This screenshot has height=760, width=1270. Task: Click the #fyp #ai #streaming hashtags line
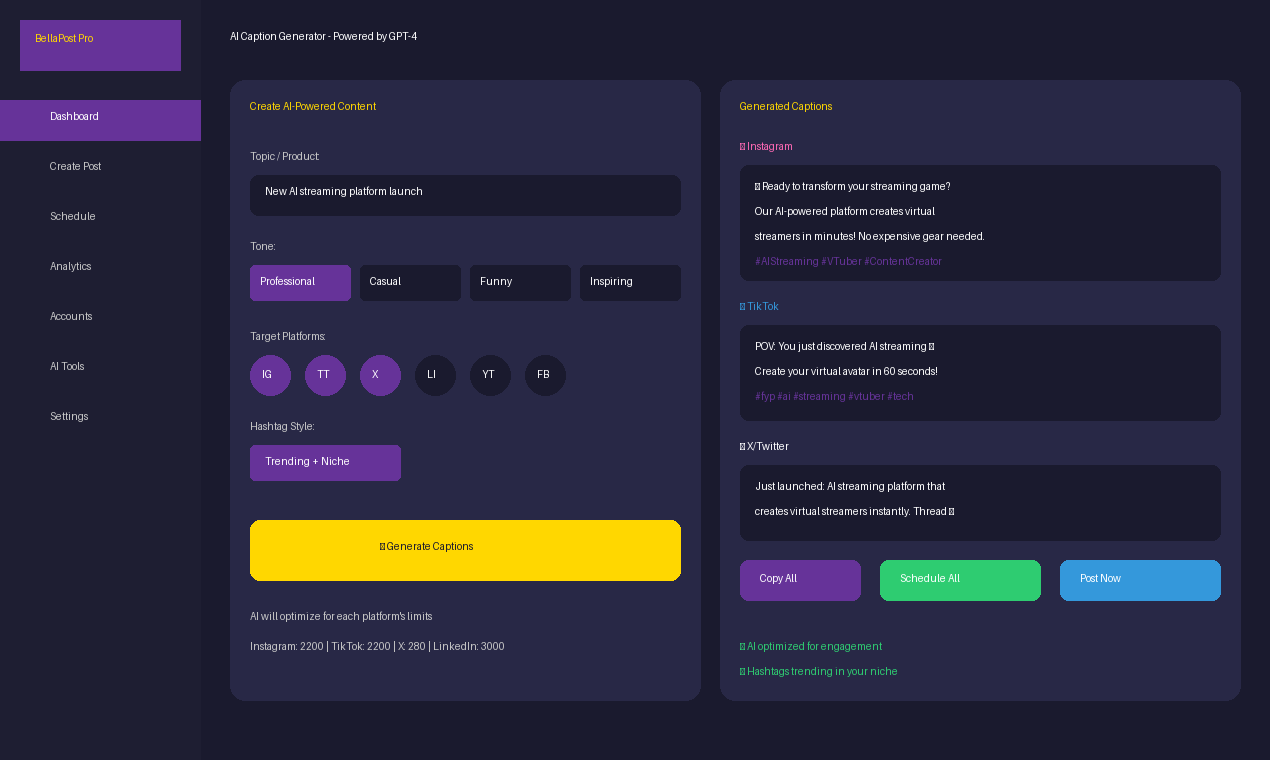834,396
